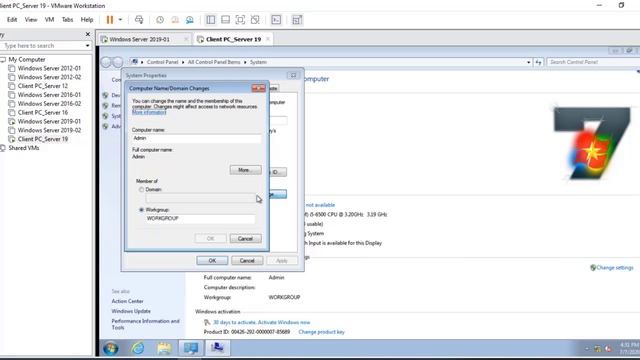Click the address bar refresh icon
The image size is (640, 360).
pyautogui.click(x=539, y=62)
